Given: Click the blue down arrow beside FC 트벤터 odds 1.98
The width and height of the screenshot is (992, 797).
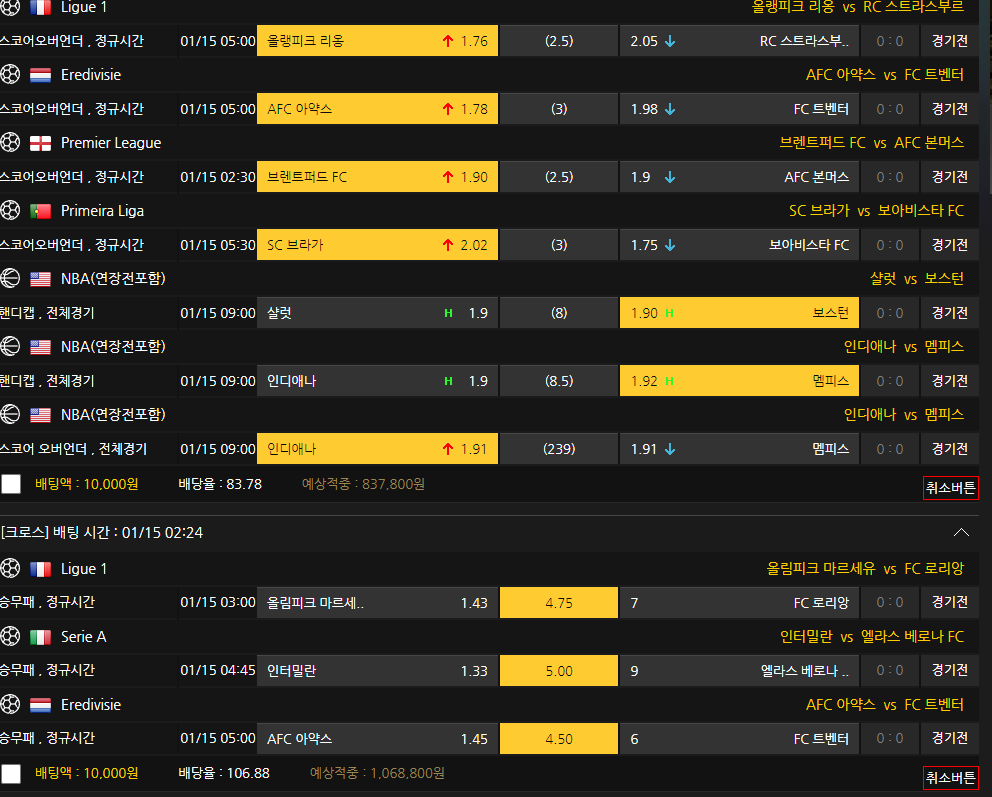Looking at the screenshot, I should (670, 109).
